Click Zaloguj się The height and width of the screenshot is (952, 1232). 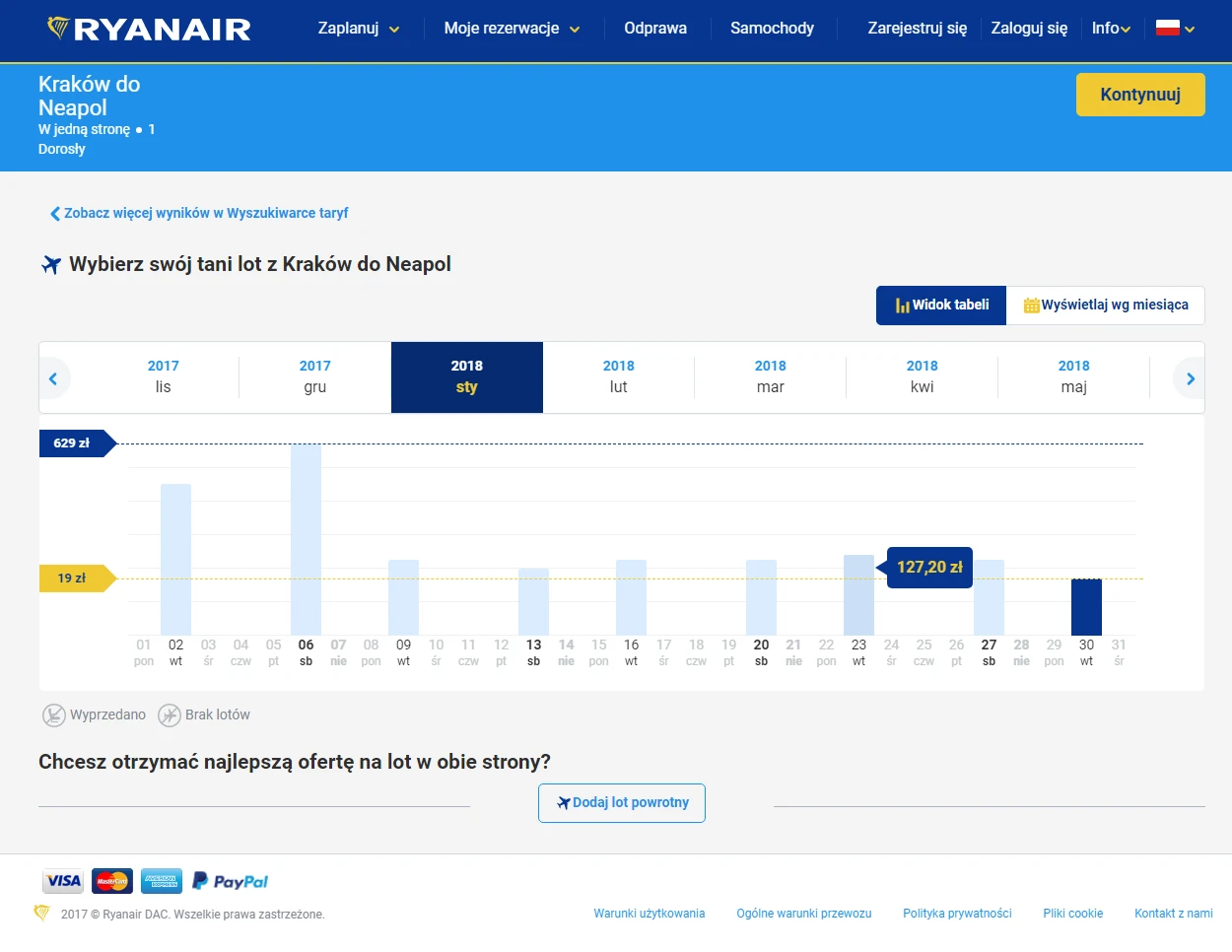(x=1029, y=29)
